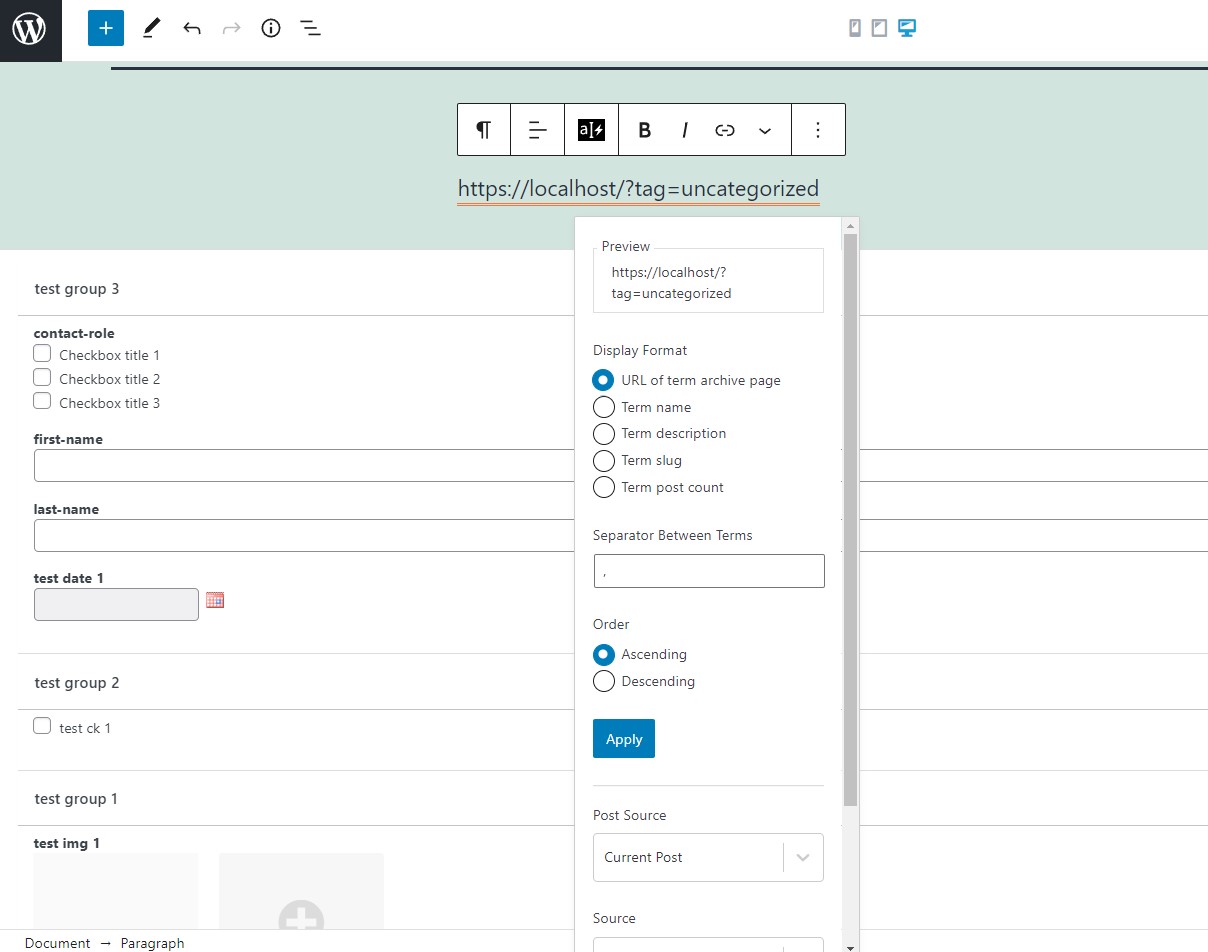Click the Undo arrow icon
Screen dimensions: 1208x952
(192, 29)
